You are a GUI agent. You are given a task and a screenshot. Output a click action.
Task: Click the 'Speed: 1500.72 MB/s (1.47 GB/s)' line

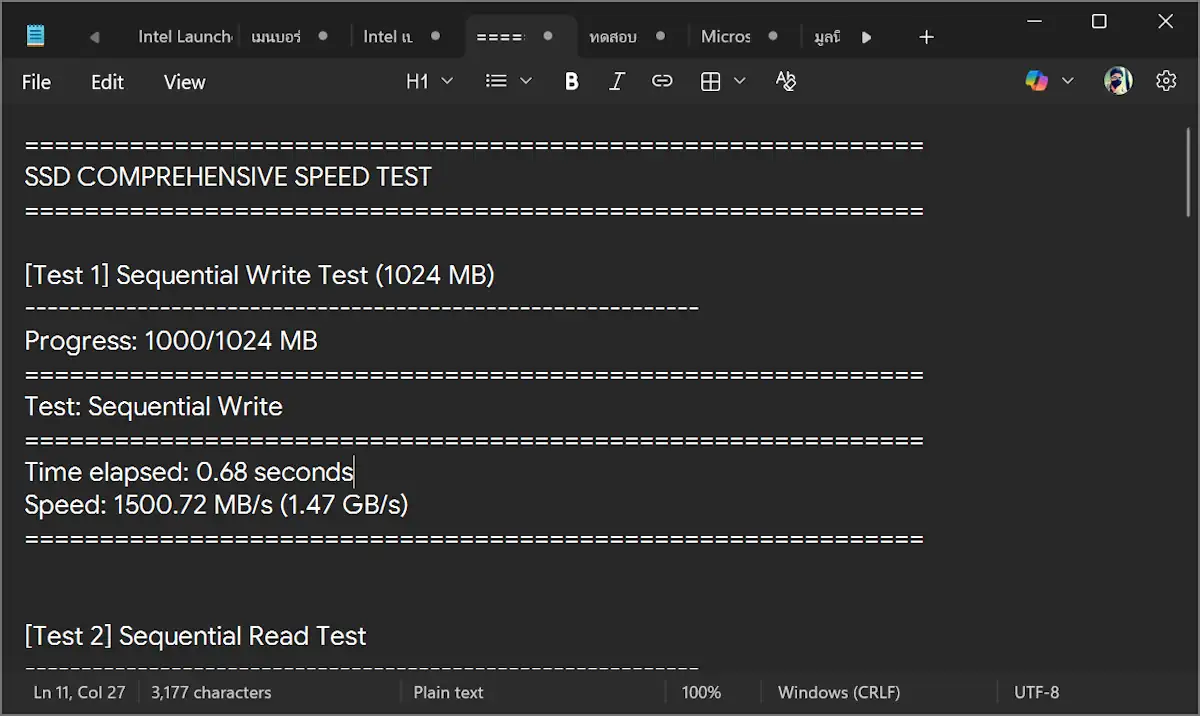tap(216, 505)
